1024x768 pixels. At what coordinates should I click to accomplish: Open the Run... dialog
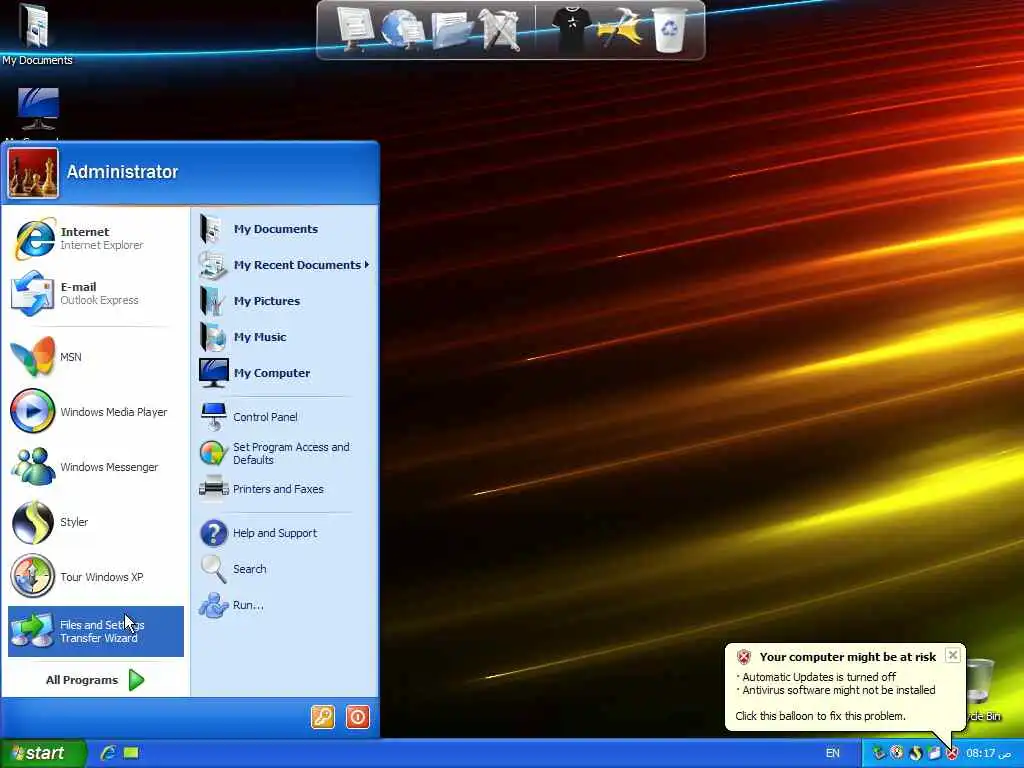pyautogui.click(x=285, y=605)
